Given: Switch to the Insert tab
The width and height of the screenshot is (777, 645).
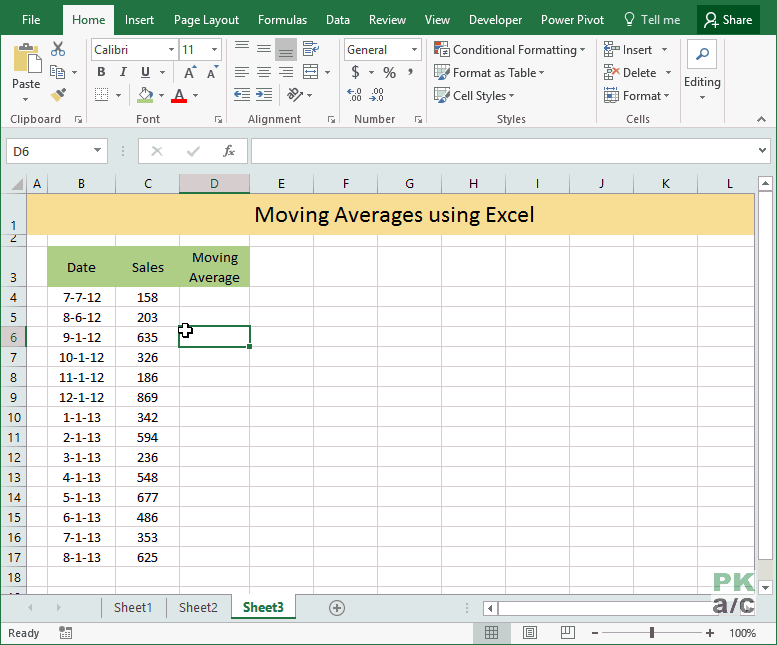Looking at the screenshot, I should [139, 20].
